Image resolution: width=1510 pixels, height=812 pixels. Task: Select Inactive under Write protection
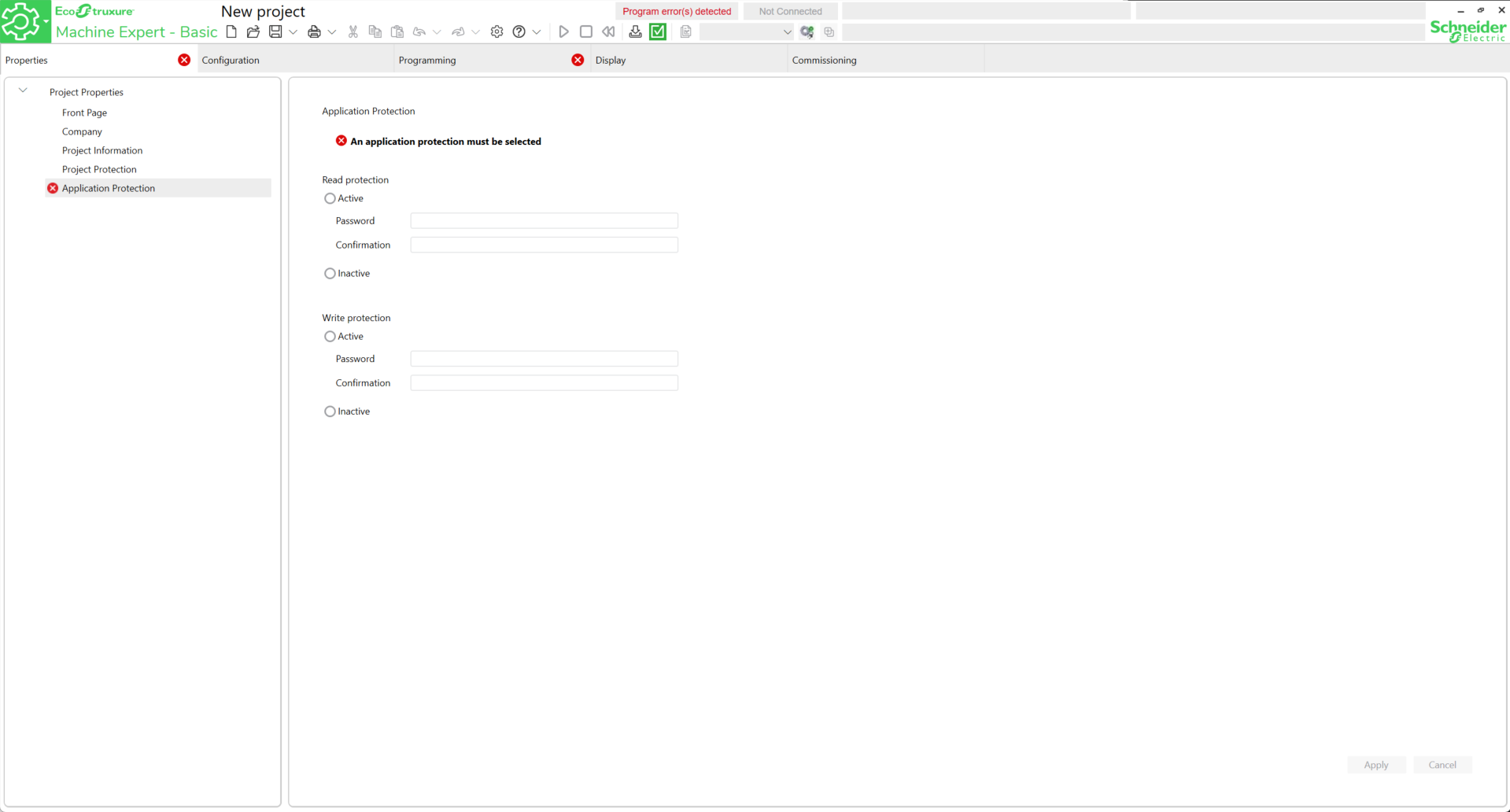[330, 412]
